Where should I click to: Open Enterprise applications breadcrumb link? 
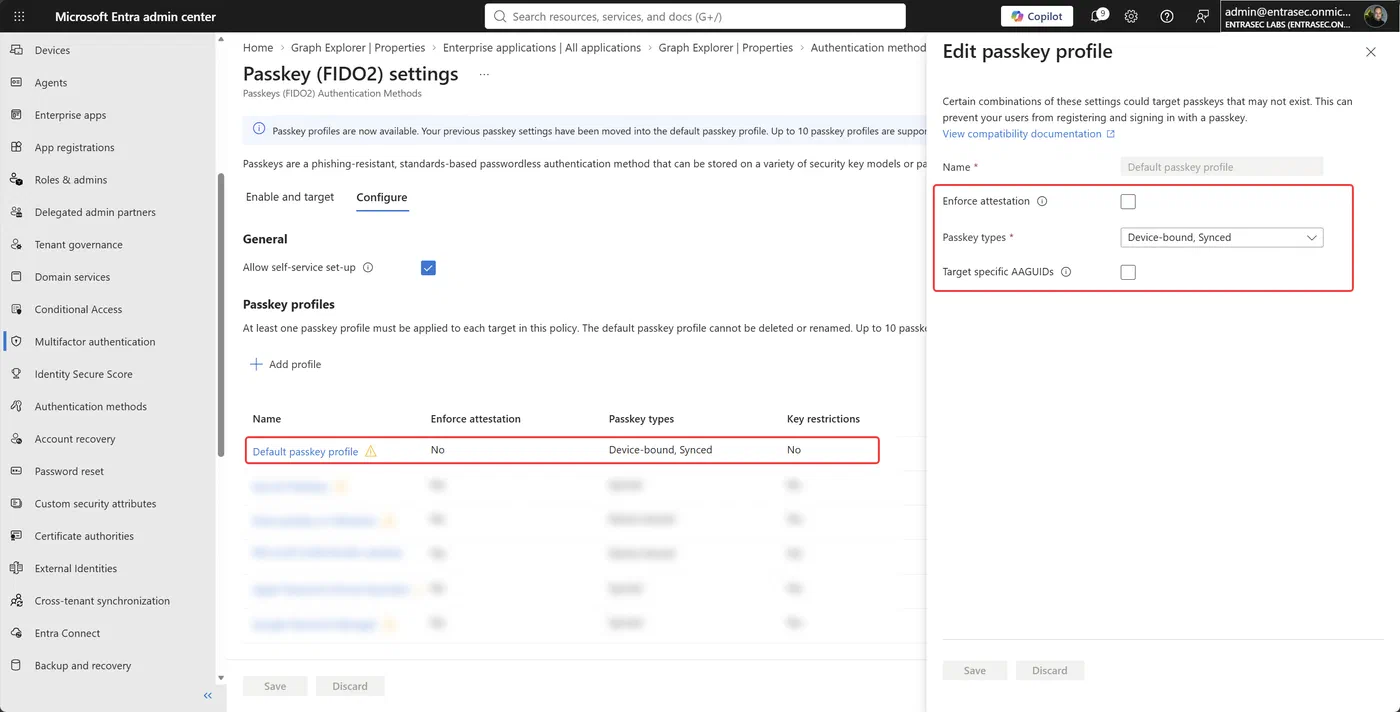point(542,48)
